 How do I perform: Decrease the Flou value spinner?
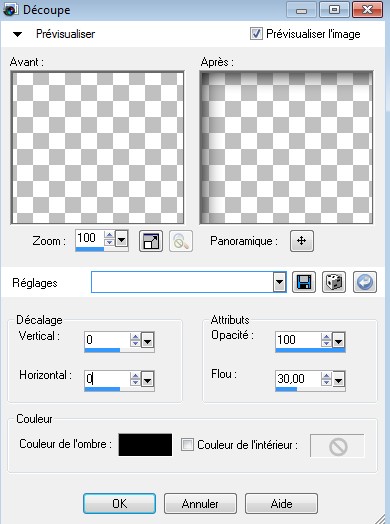pos(326,383)
